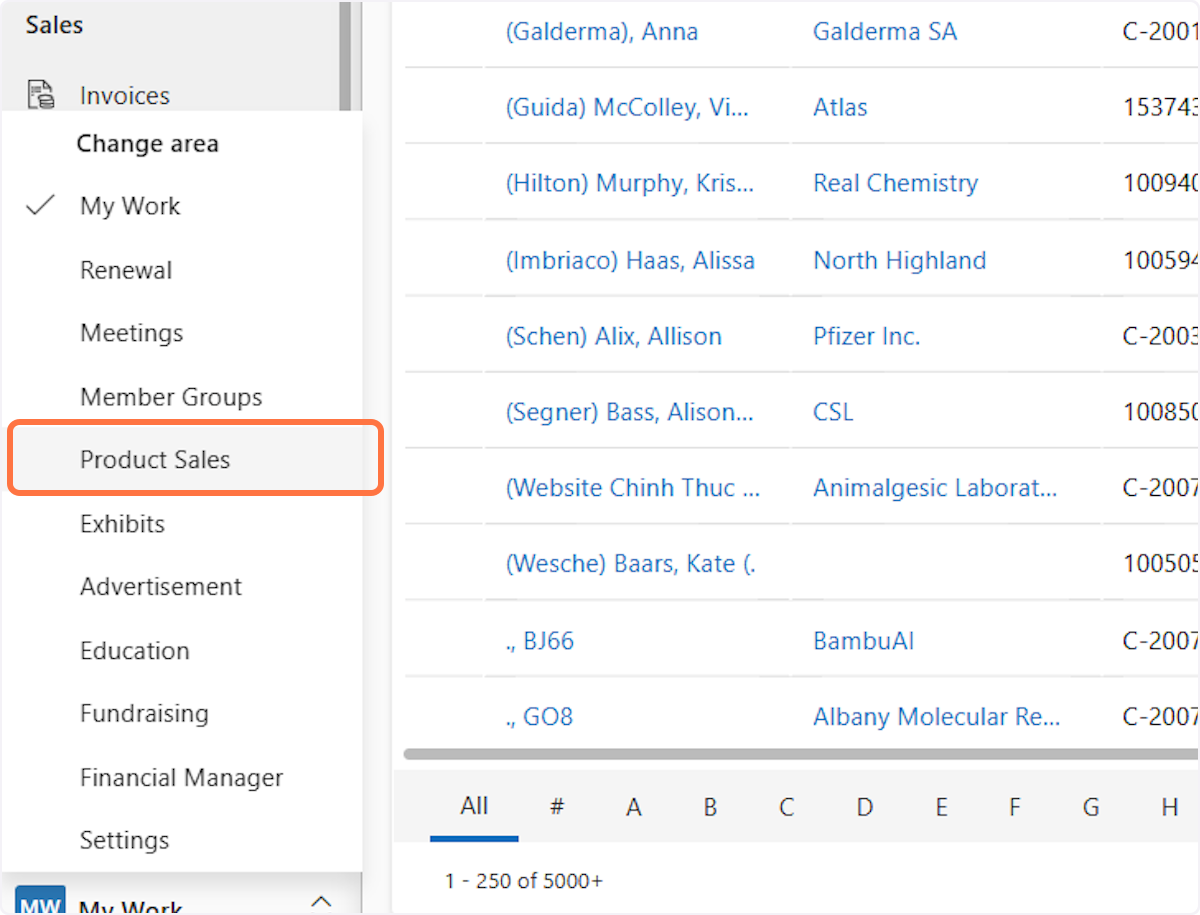This screenshot has width=1200, height=915.
Task: Click the MW area badge icon
Action: [40, 902]
